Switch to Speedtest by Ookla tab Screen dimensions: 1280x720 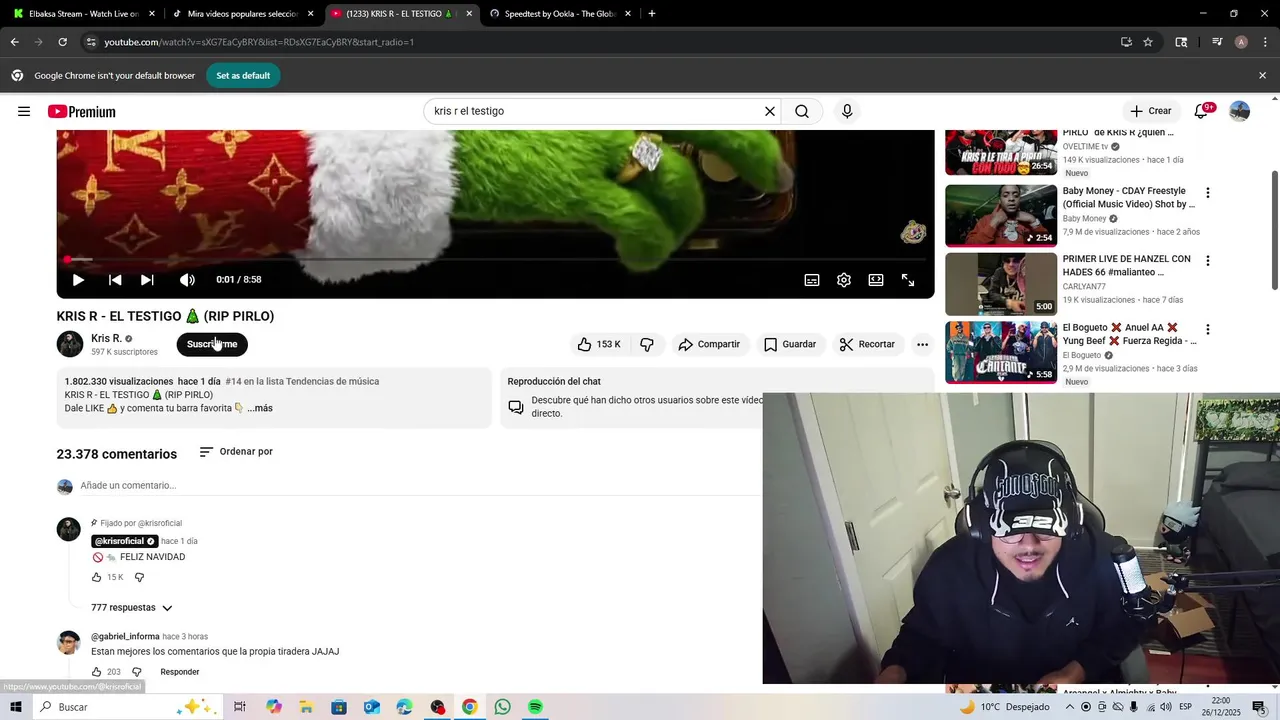(560, 14)
